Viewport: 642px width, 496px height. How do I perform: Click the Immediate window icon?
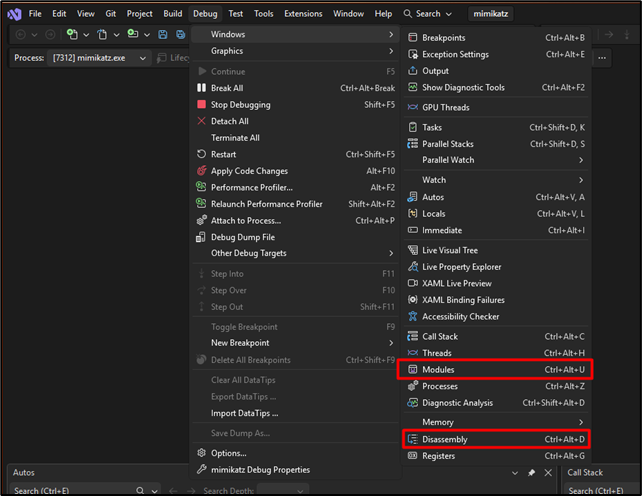tap(413, 230)
